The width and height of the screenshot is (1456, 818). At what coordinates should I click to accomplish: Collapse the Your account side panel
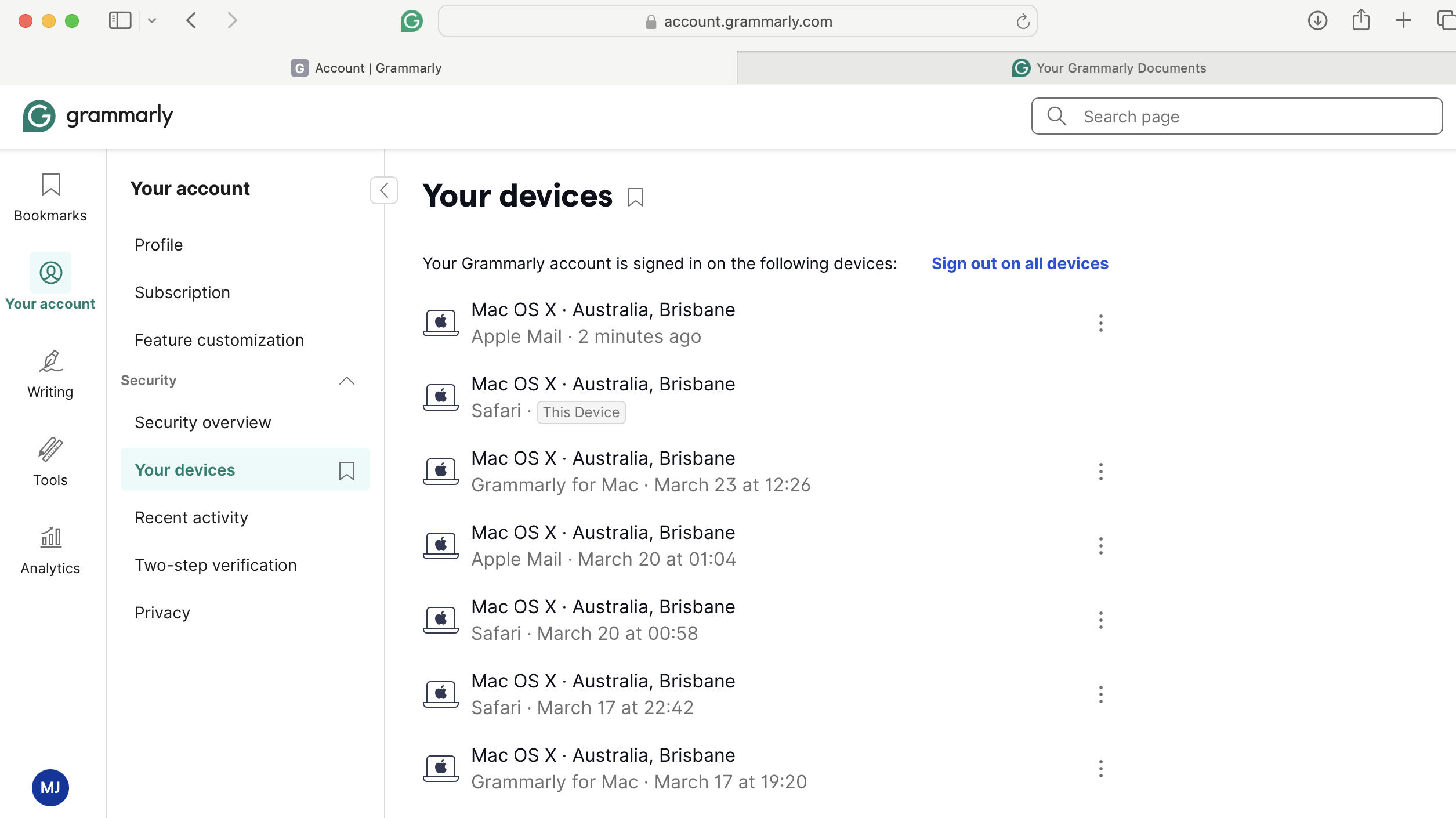click(384, 190)
